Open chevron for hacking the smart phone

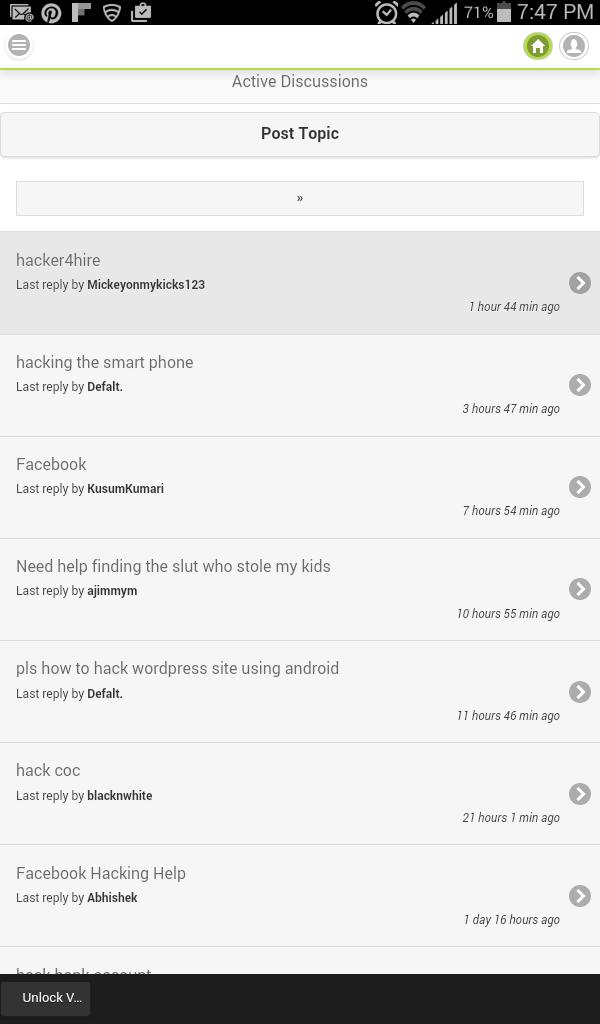point(580,385)
